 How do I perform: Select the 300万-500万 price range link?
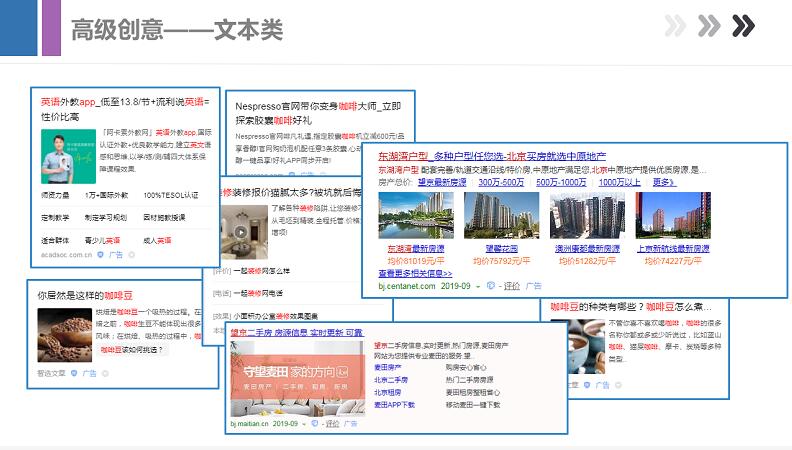[500, 182]
